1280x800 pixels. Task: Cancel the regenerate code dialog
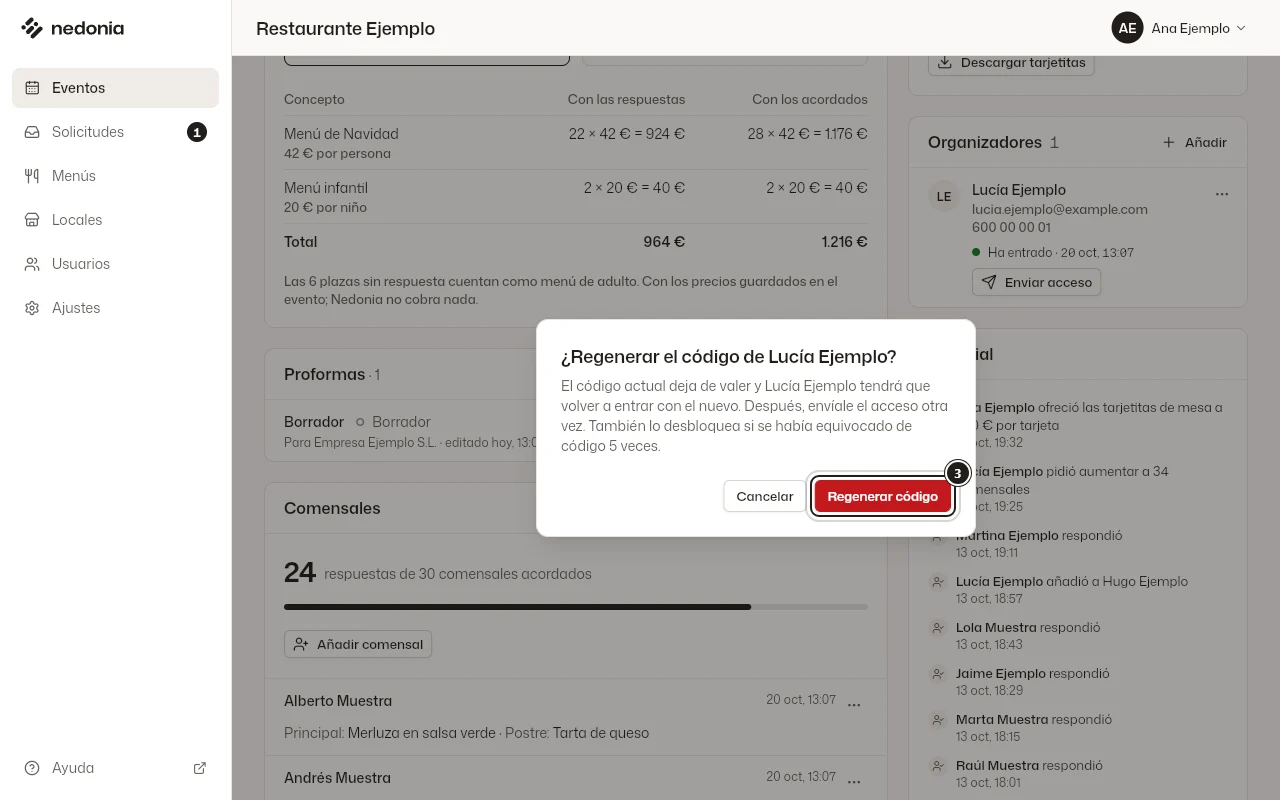pyautogui.click(x=765, y=496)
